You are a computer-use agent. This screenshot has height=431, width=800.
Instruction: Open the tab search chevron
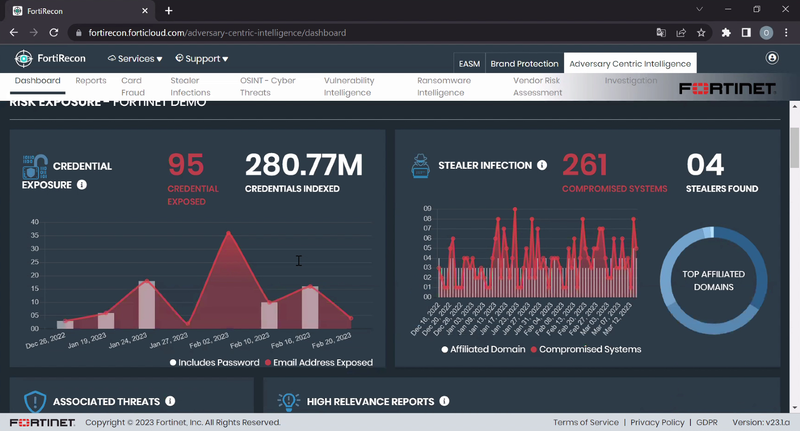pyautogui.click(x=699, y=9)
